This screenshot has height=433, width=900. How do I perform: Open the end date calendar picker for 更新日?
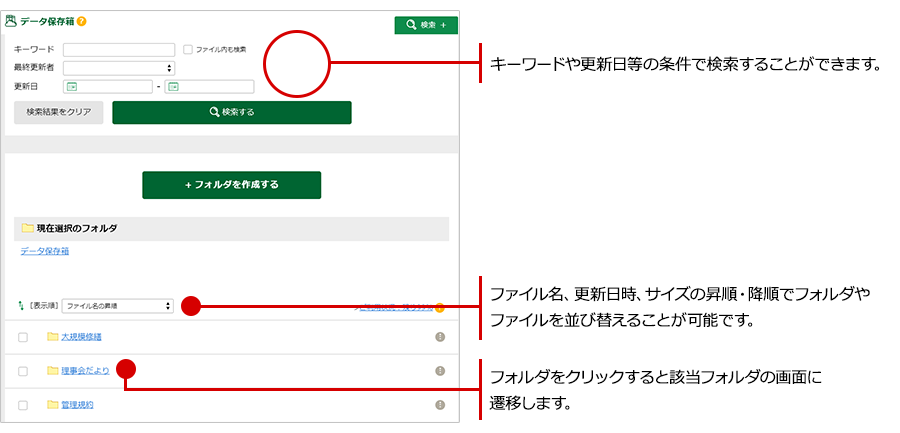(173, 87)
